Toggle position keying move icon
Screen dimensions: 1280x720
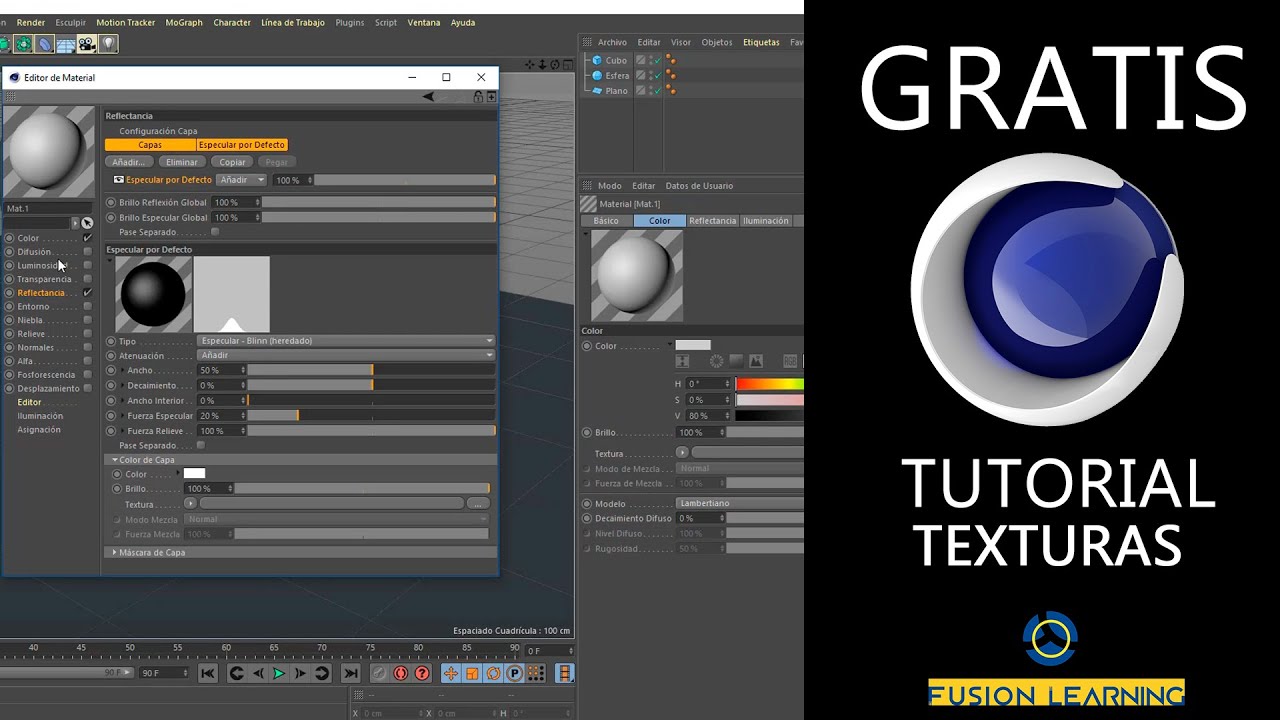point(451,674)
